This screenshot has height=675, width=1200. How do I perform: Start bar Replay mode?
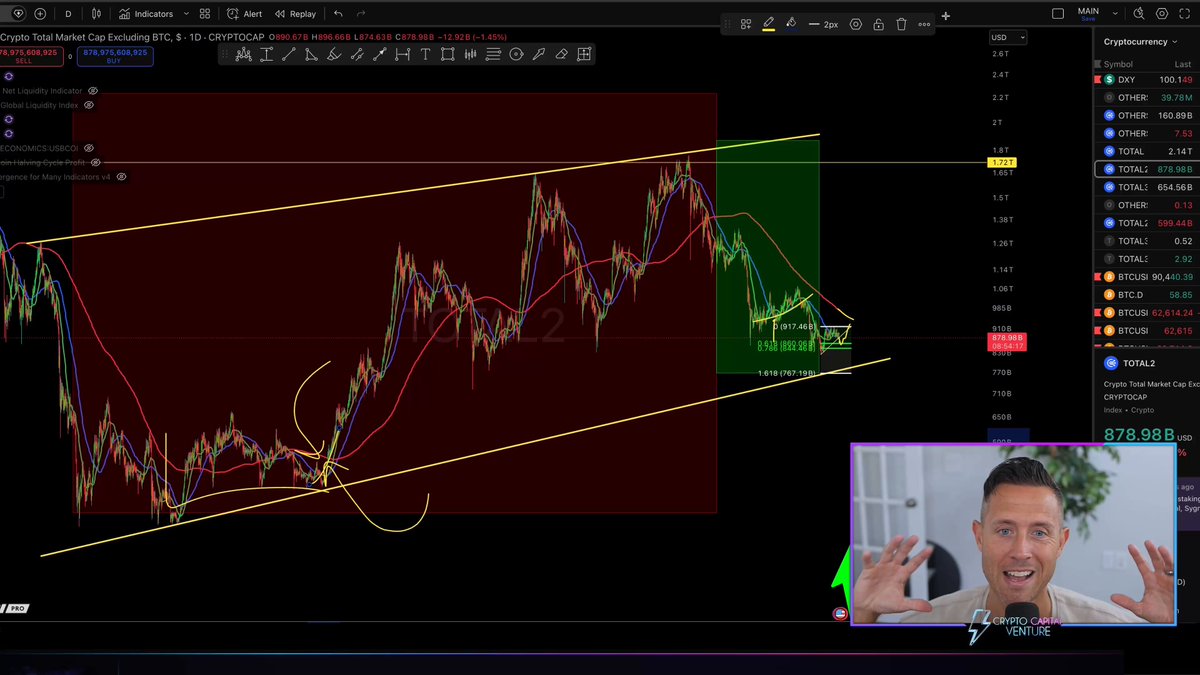(x=295, y=14)
